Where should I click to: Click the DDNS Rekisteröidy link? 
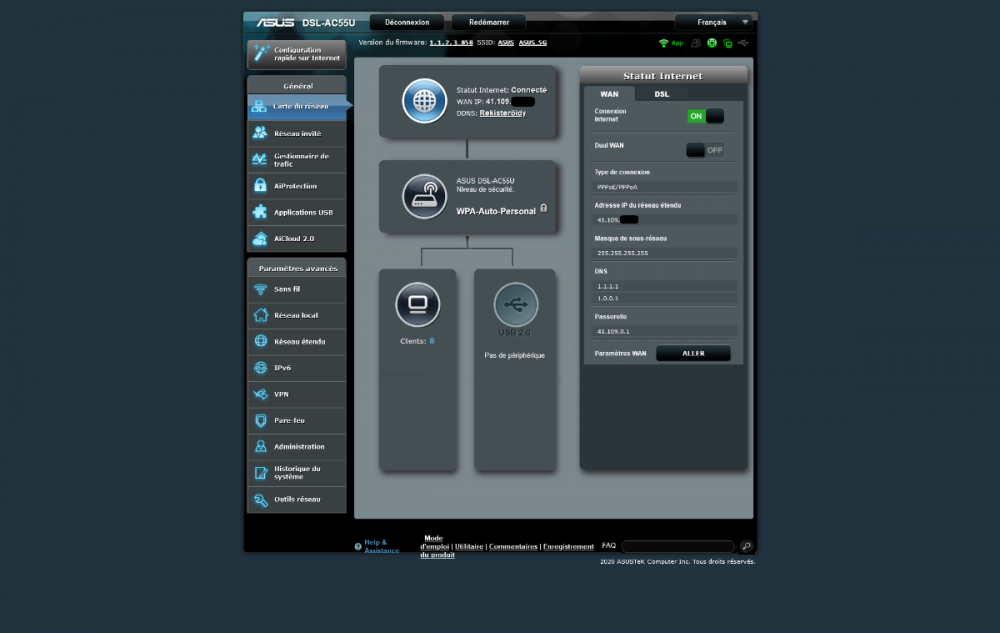(503, 114)
